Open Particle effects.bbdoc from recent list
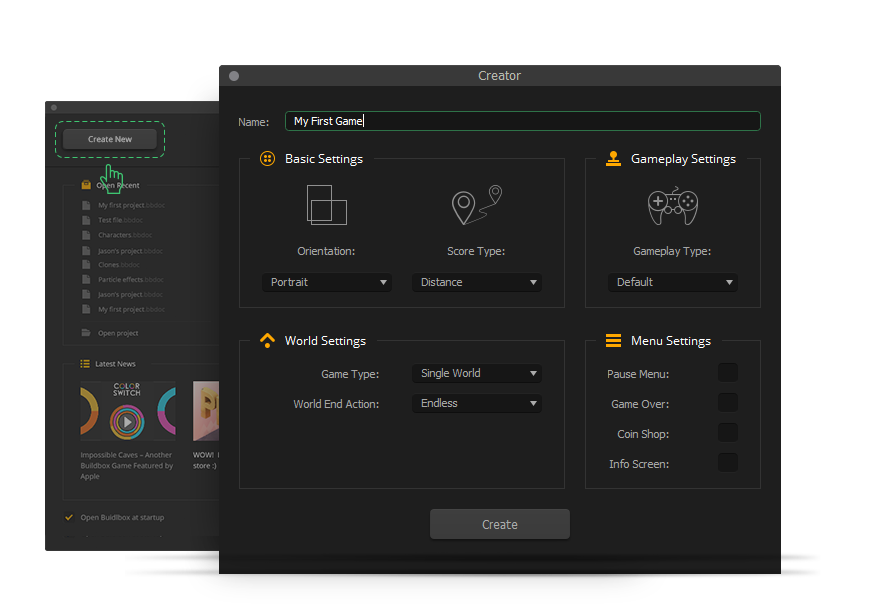 [x=131, y=279]
